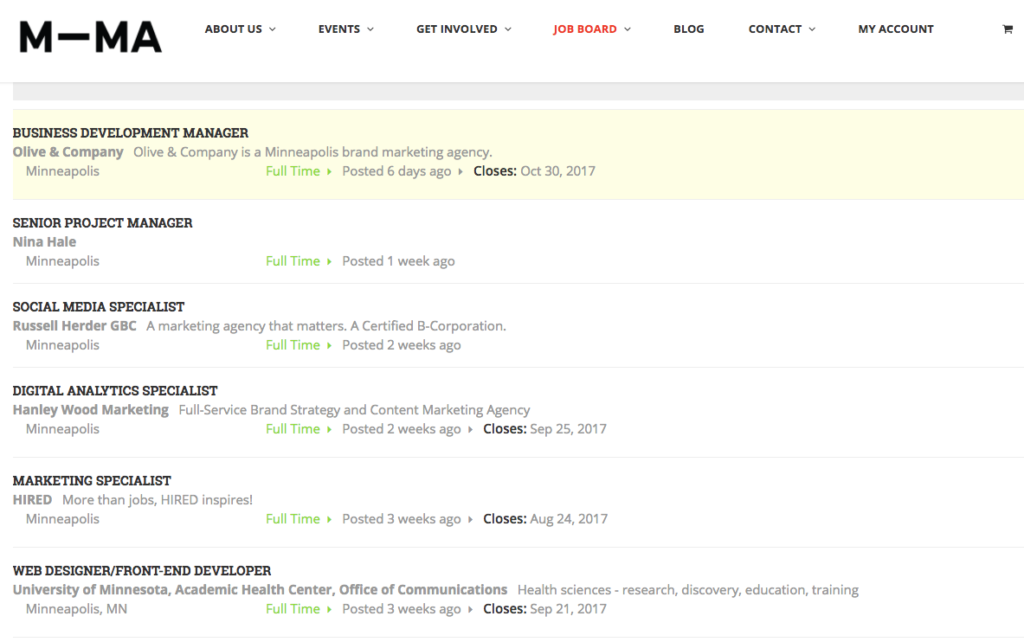This screenshot has width=1024, height=642.
Task: Go to My Account
Action: [895, 29]
